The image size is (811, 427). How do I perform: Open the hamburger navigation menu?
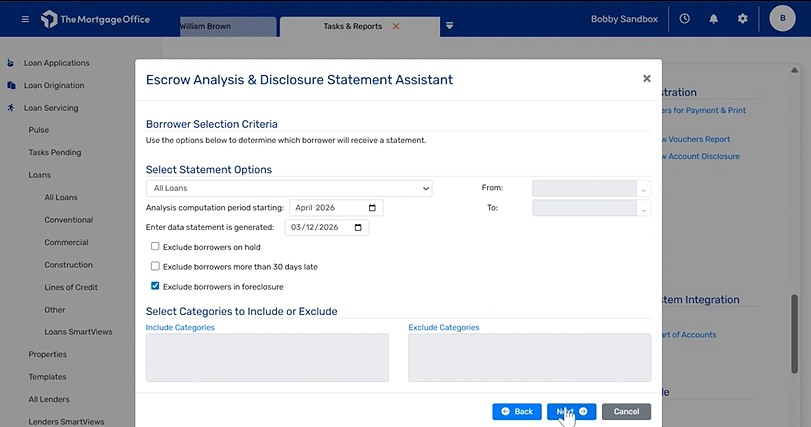click(25, 19)
